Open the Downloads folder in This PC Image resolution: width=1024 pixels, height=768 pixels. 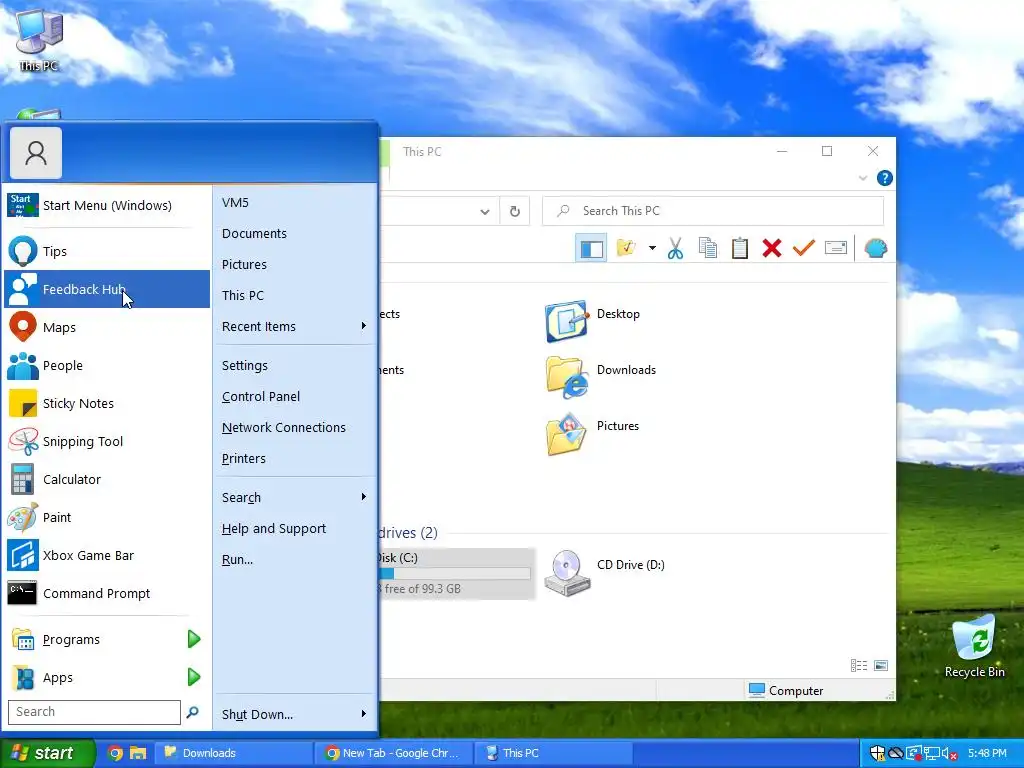click(x=601, y=377)
